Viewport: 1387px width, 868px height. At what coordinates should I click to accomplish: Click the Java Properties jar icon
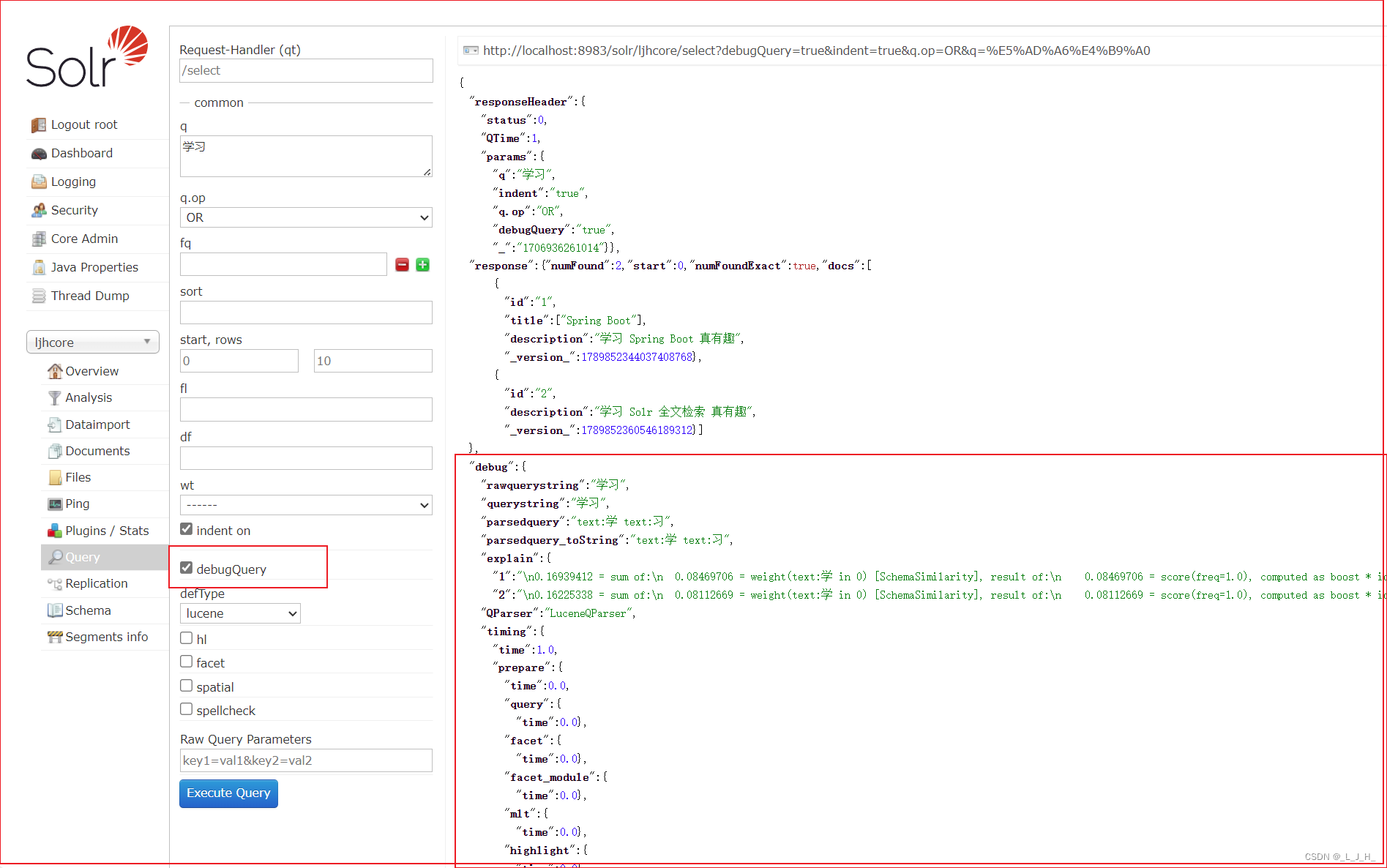click(x=39, y=268)
